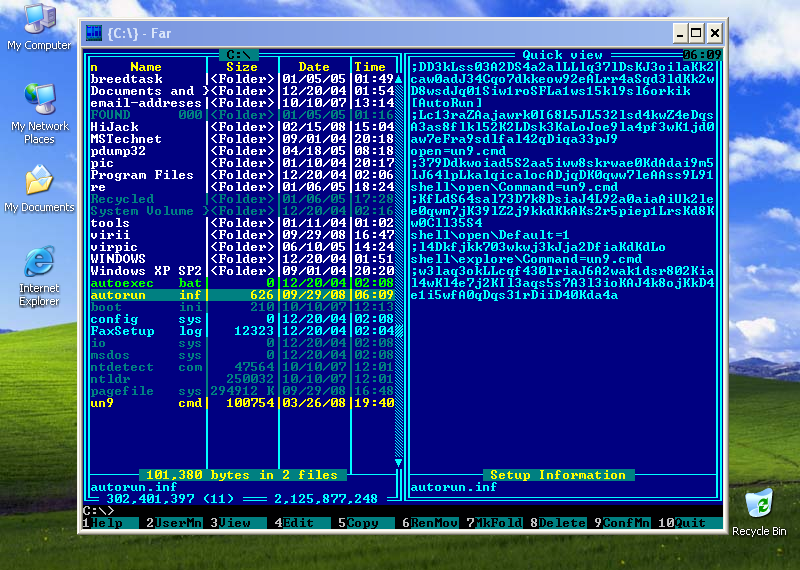Select the ntldr file row
Viewport: 800px width, 570px height.
click(242, 379)
